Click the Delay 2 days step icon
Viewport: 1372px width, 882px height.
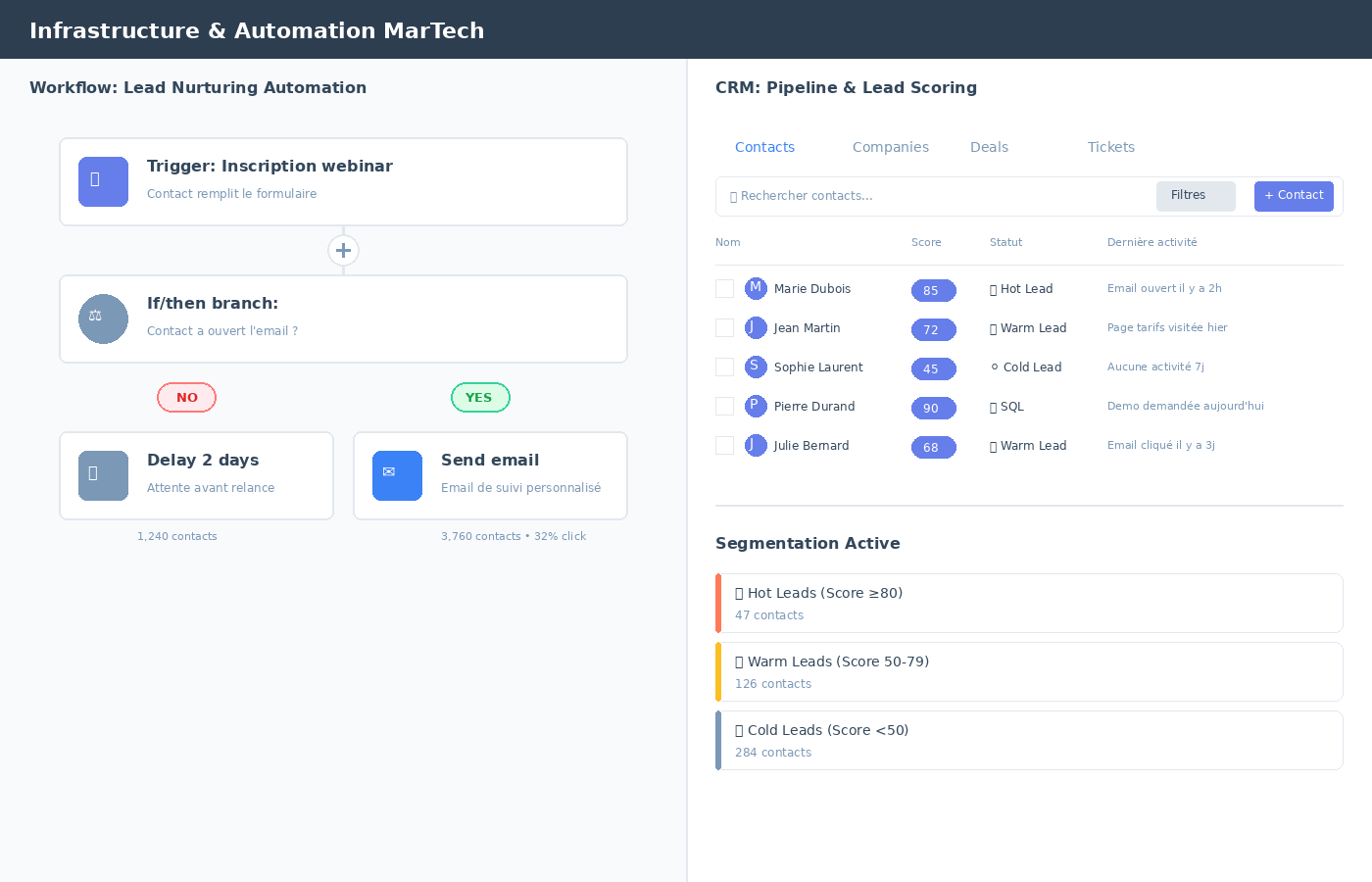(103, 475)
